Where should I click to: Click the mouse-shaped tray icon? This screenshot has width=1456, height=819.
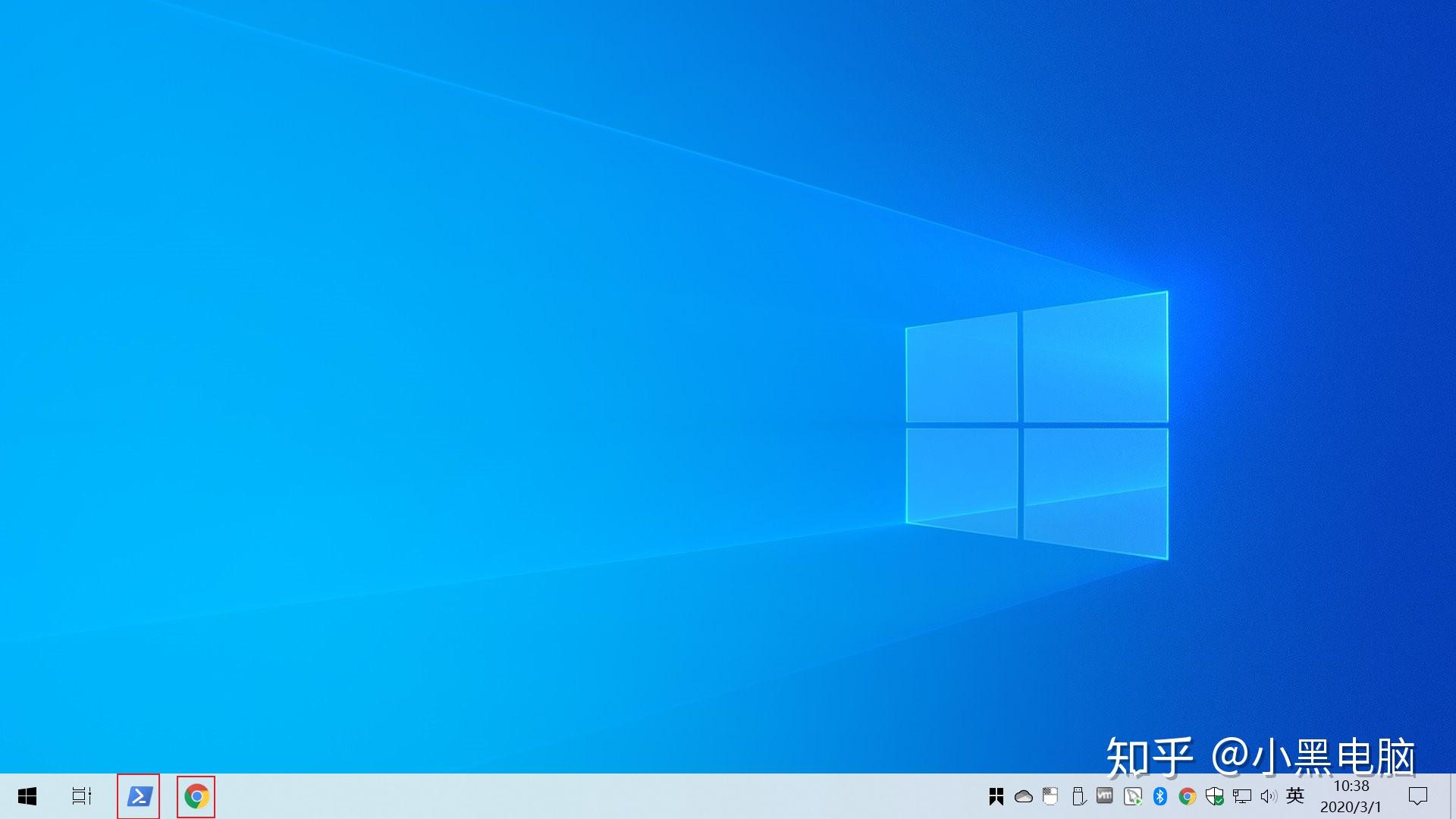coord(1050,796)
